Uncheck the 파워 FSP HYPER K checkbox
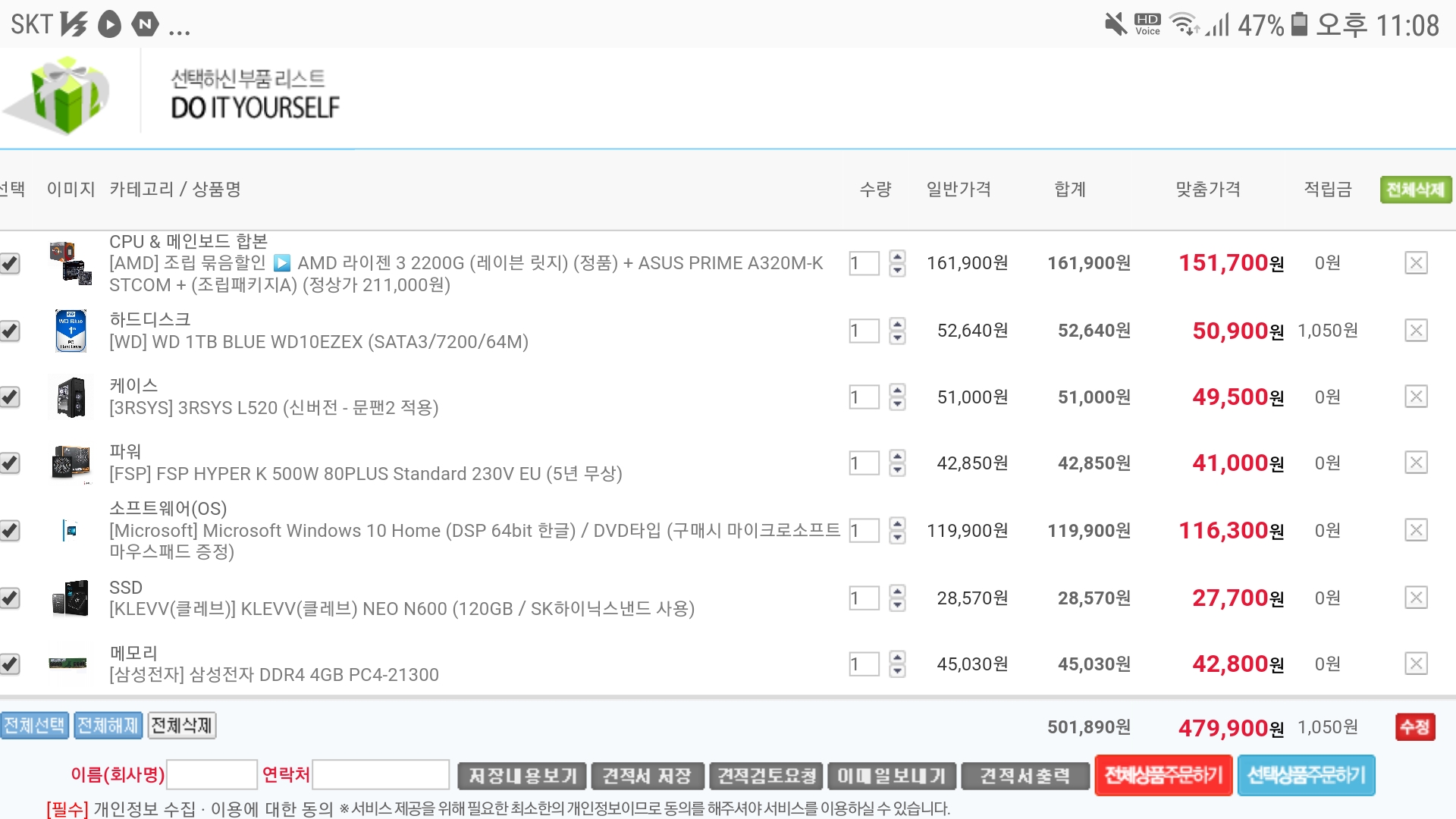Screen dimensions: 1456x819 tap(10, 463)
